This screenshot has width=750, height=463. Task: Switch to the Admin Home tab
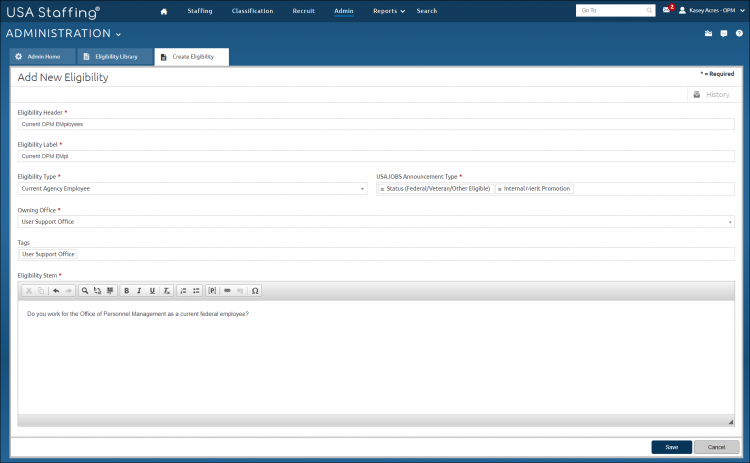coord(42,56)
